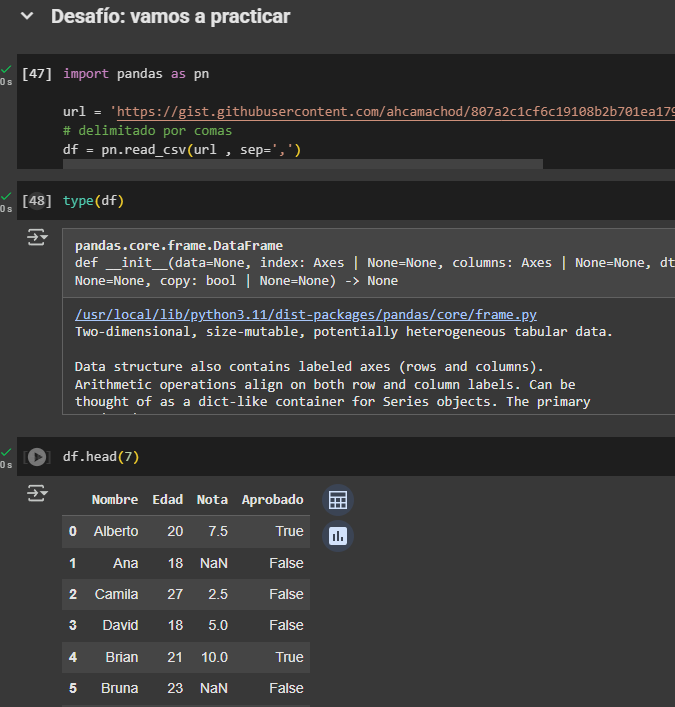Click David's Nota value 5.0
Image resolution: width=675 pixels, height=707 pixels.
(218, 625)
